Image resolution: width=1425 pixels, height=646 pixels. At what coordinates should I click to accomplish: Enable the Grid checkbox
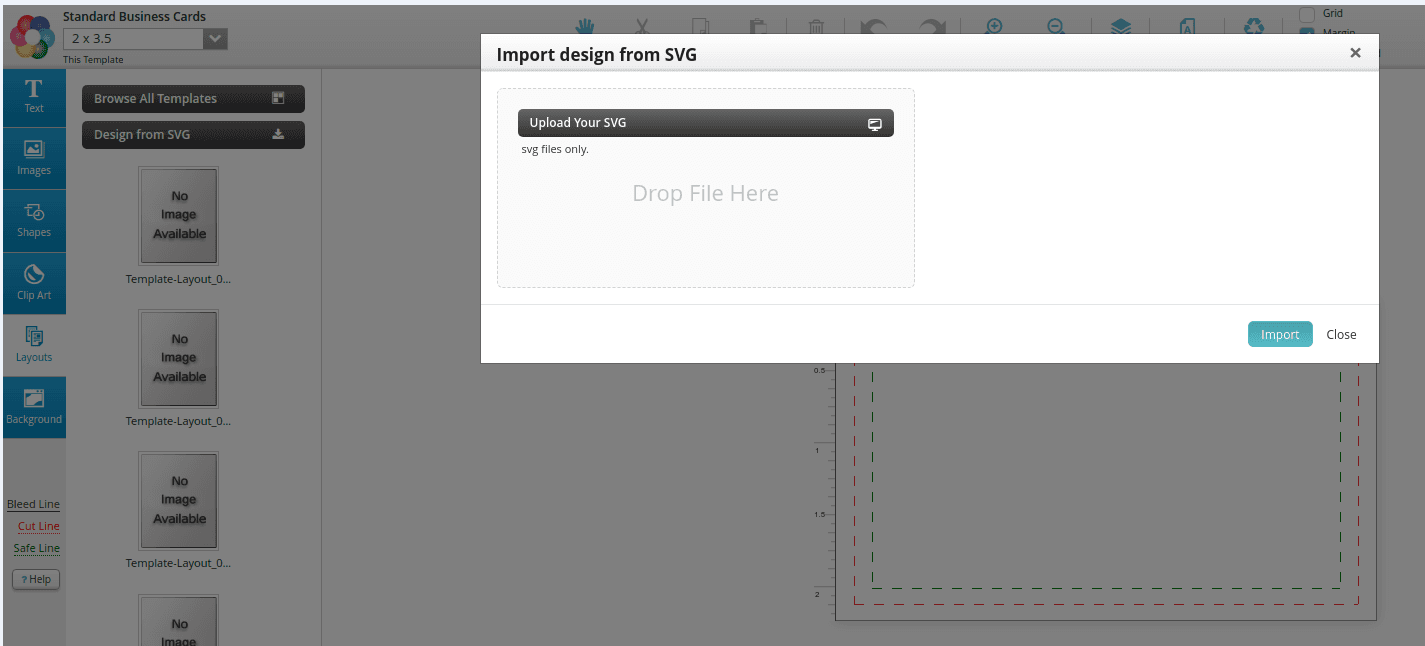pos(1306,14)
